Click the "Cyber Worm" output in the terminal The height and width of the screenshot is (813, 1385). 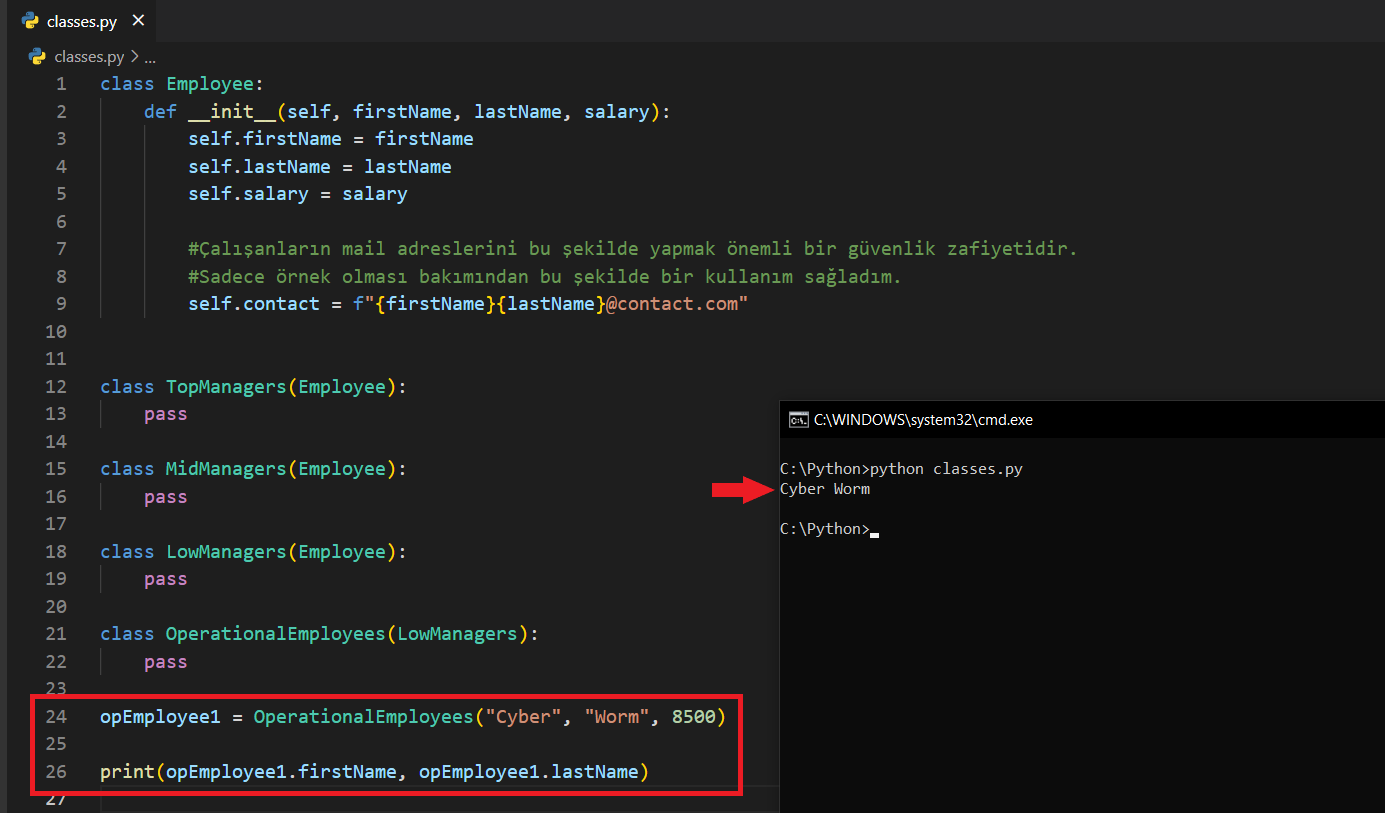825,489
